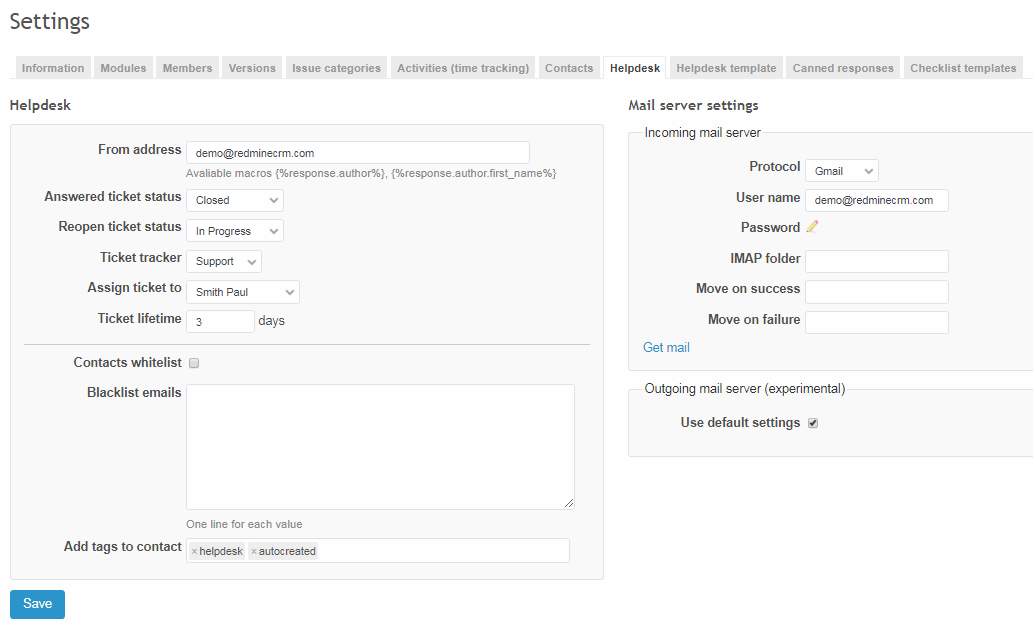
Task: Focus the Ticket lifetime days field
Action: pos(220,322)
